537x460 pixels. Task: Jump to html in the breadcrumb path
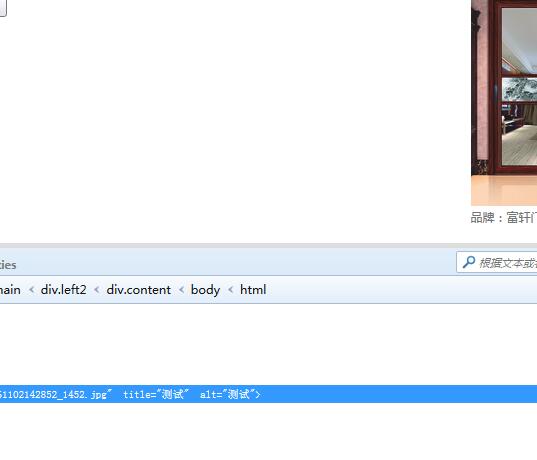pyautogui.click(x=253, y=290)
